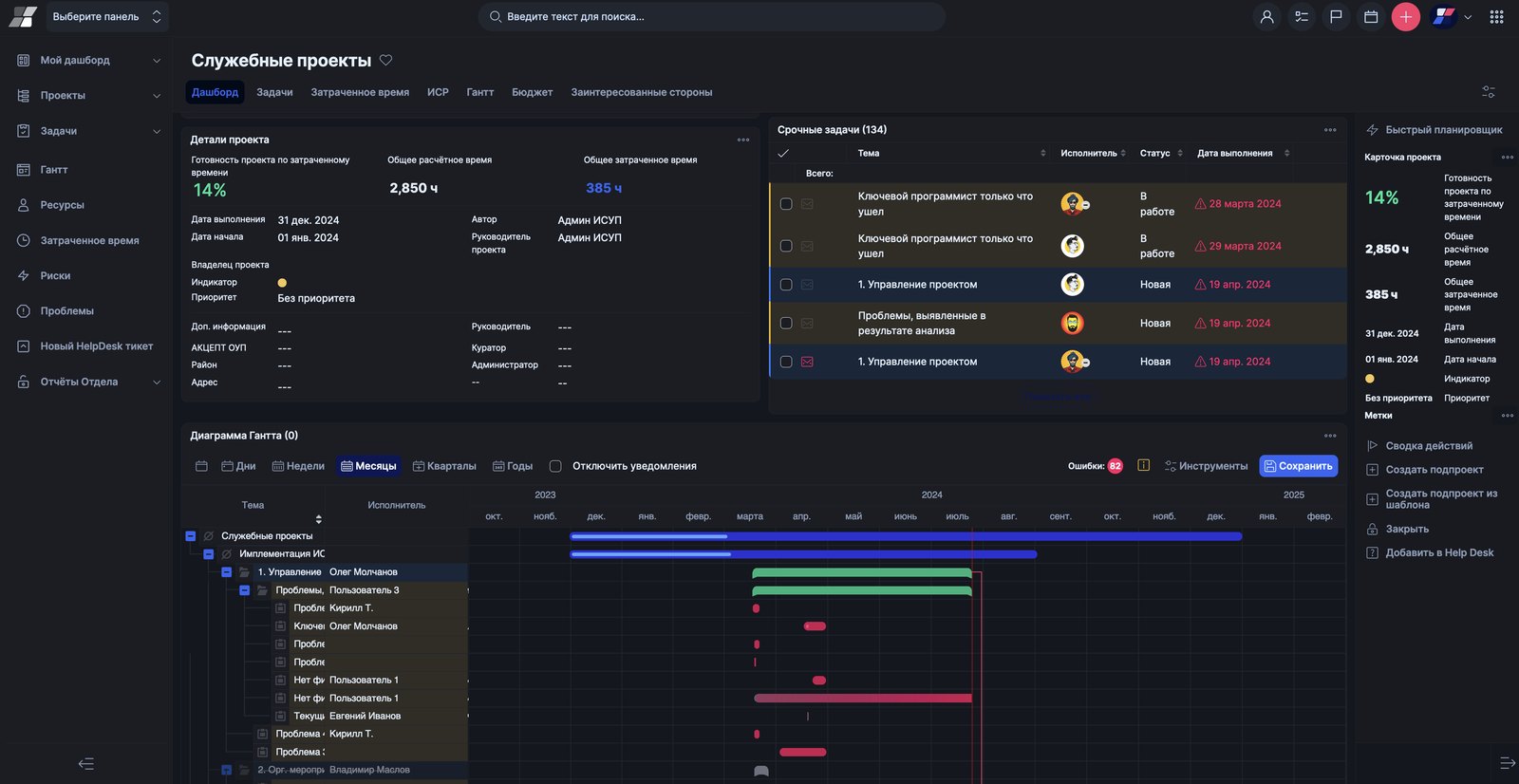Open the Выберите панель dropdown
Image resolution: width=1519 pixels, height=784 pixels.
107,17
